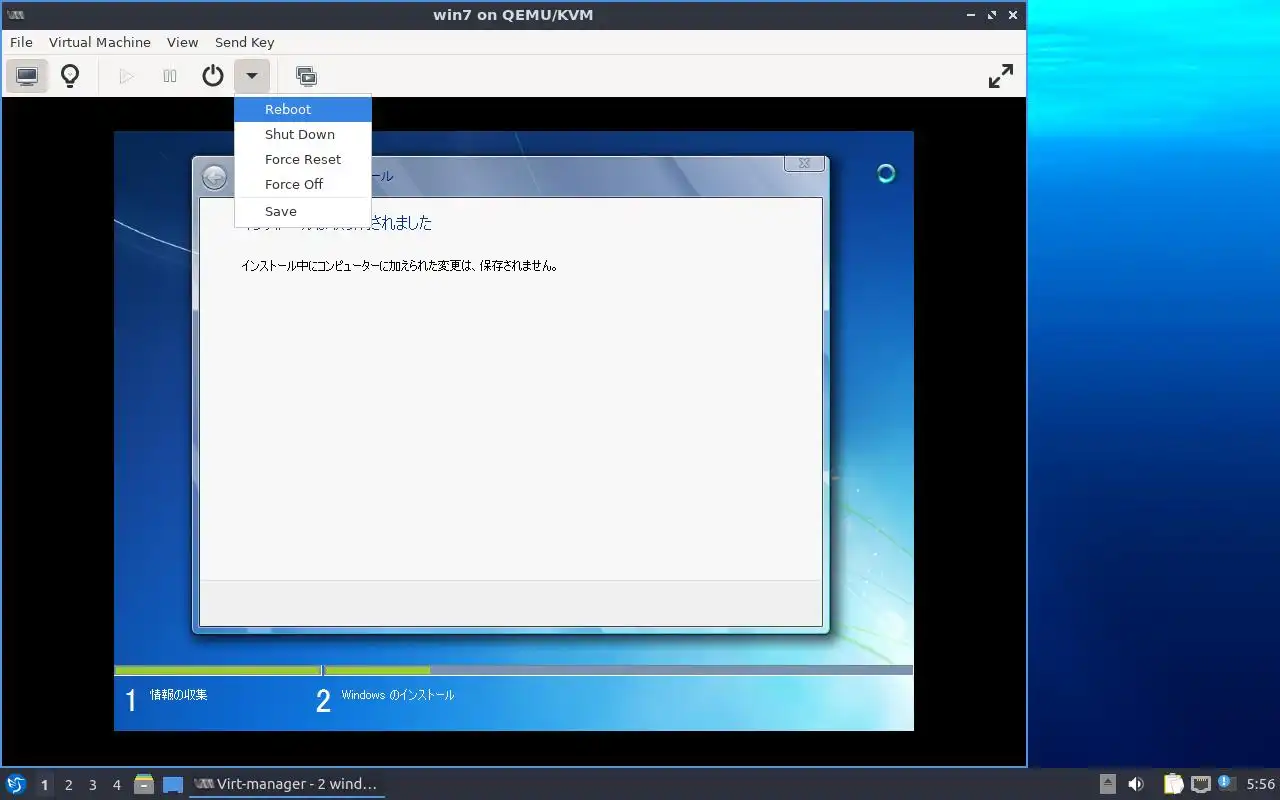This screenshot has height=800, width=1280.
Task: Minimize the win7 QEMU/KVM window
Action: [972, 15]
